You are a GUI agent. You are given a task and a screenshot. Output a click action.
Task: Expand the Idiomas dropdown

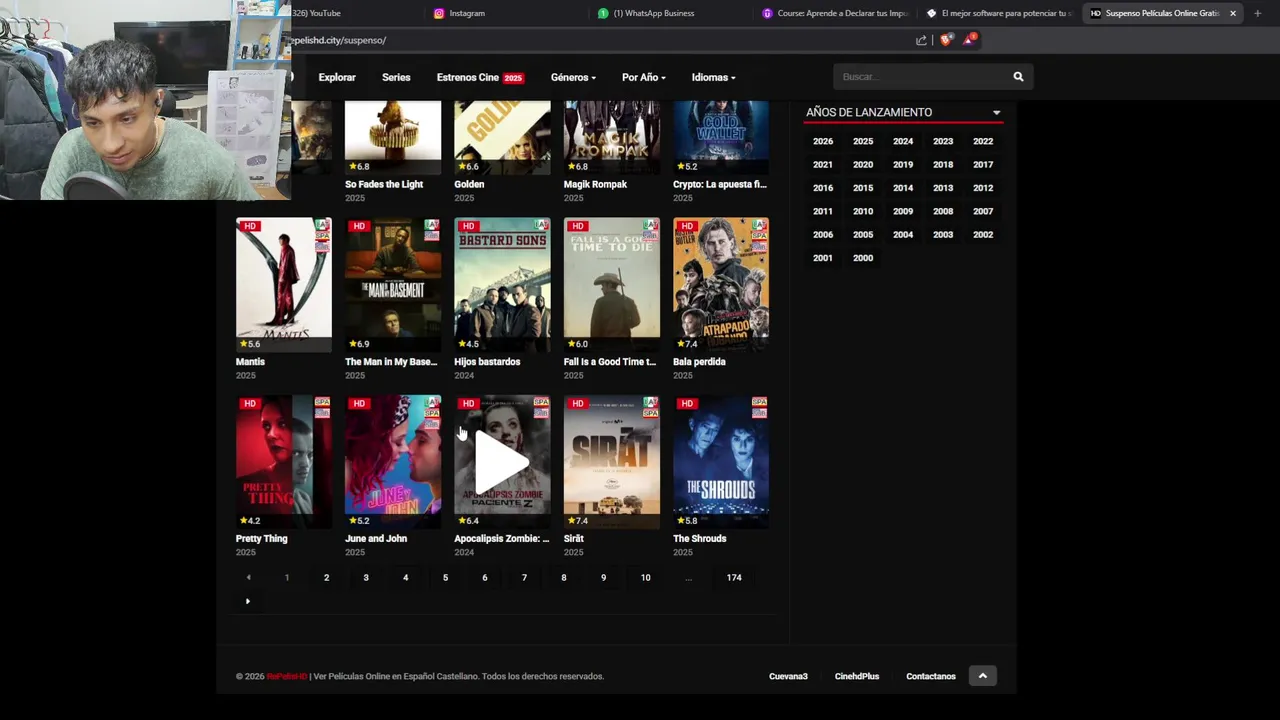(x=713, y=77)
